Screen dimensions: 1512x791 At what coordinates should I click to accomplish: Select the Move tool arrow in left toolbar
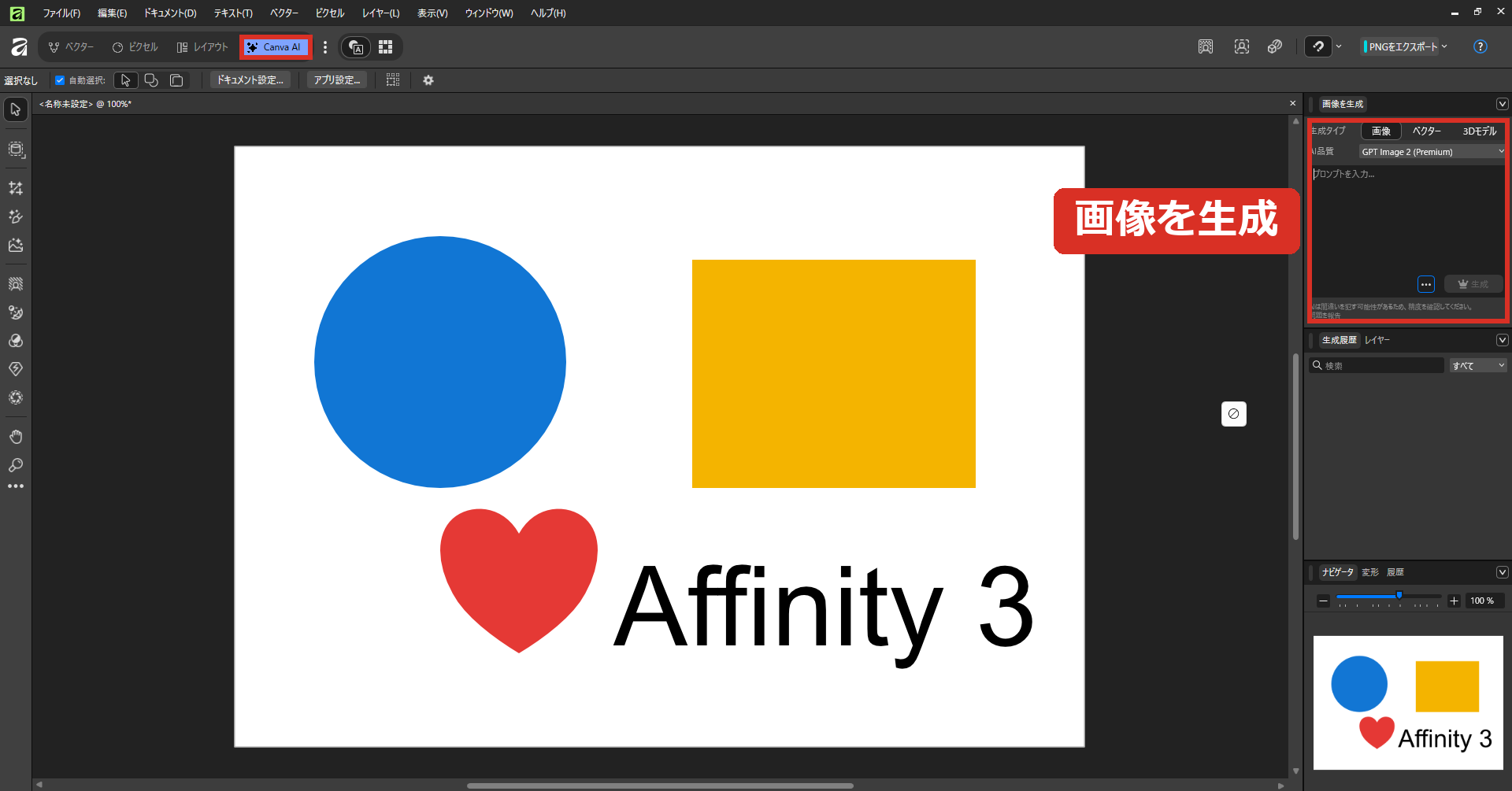click(16, 109)
